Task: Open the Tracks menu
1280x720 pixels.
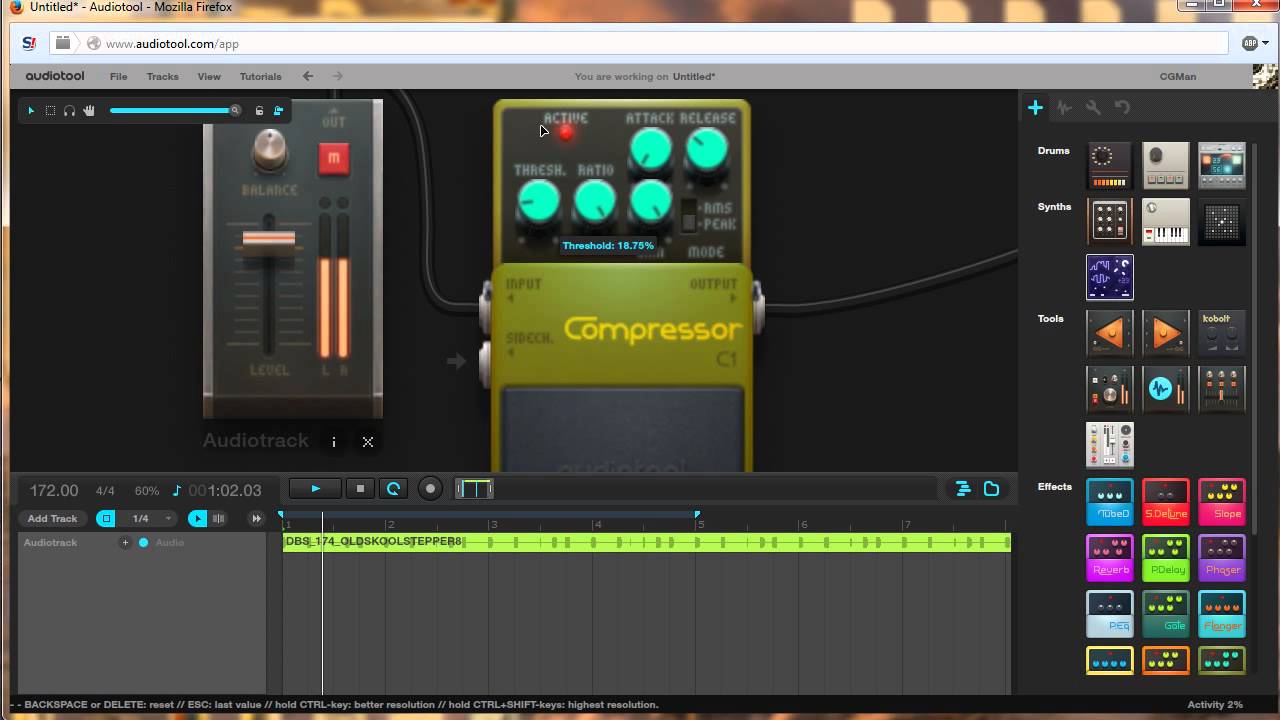Action: pos(162,76)
